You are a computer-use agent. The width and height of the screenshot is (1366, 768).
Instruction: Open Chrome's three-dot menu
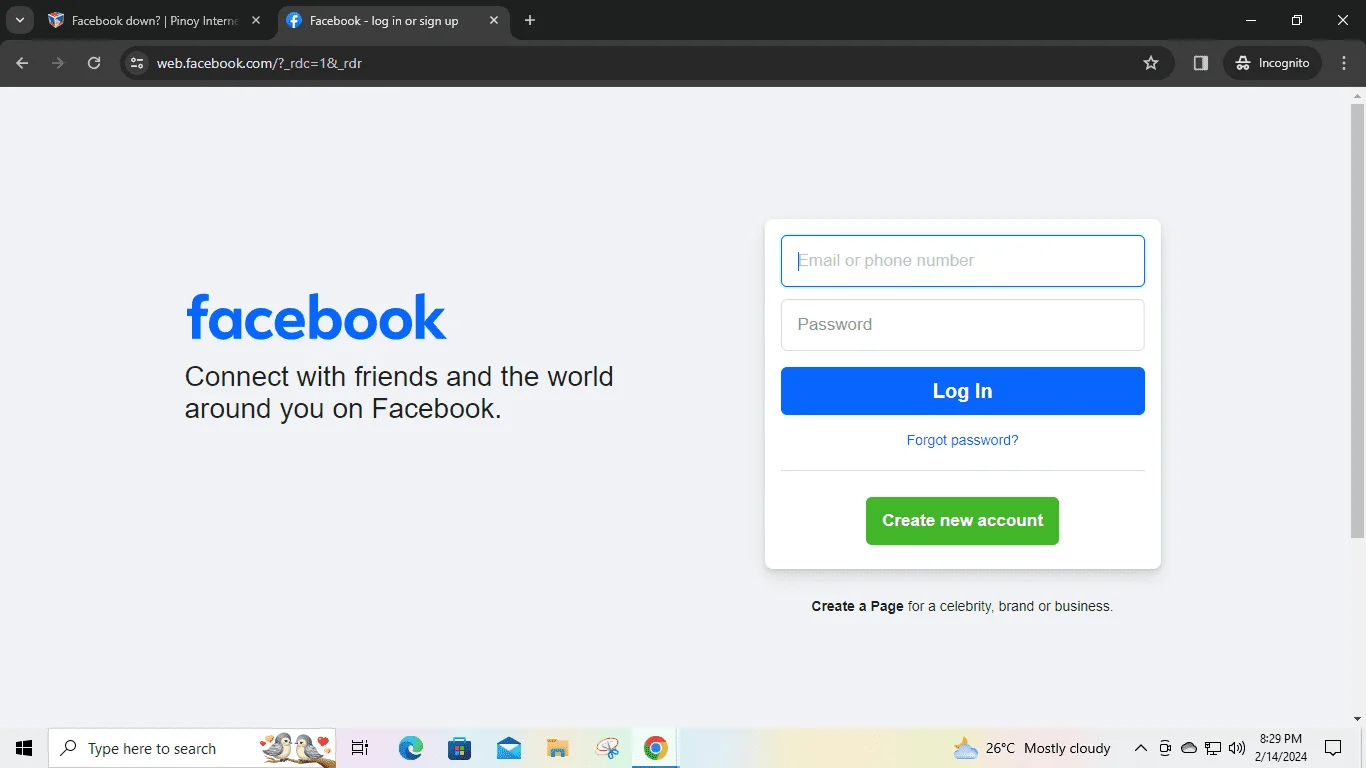click(1344, 63)
